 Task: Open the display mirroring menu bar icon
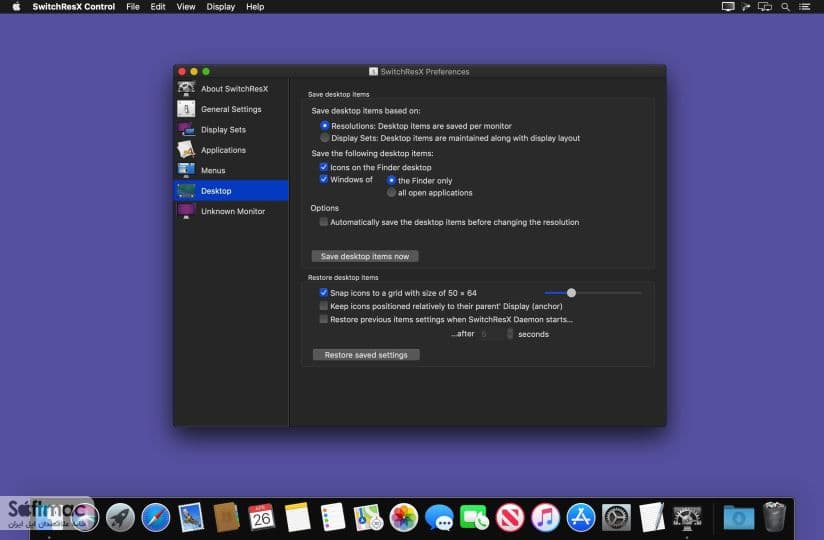click(x=765, y=7)
